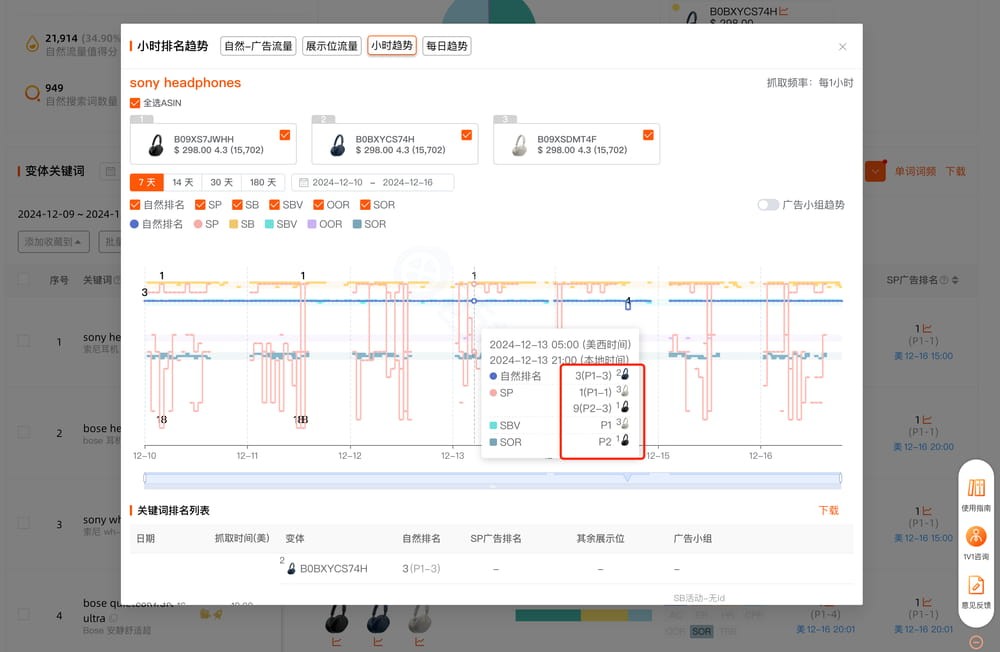Toggle the 全选ASIN checkbox
The height and width of the screenshot is (652, 1000).
(x=135, y=103)
